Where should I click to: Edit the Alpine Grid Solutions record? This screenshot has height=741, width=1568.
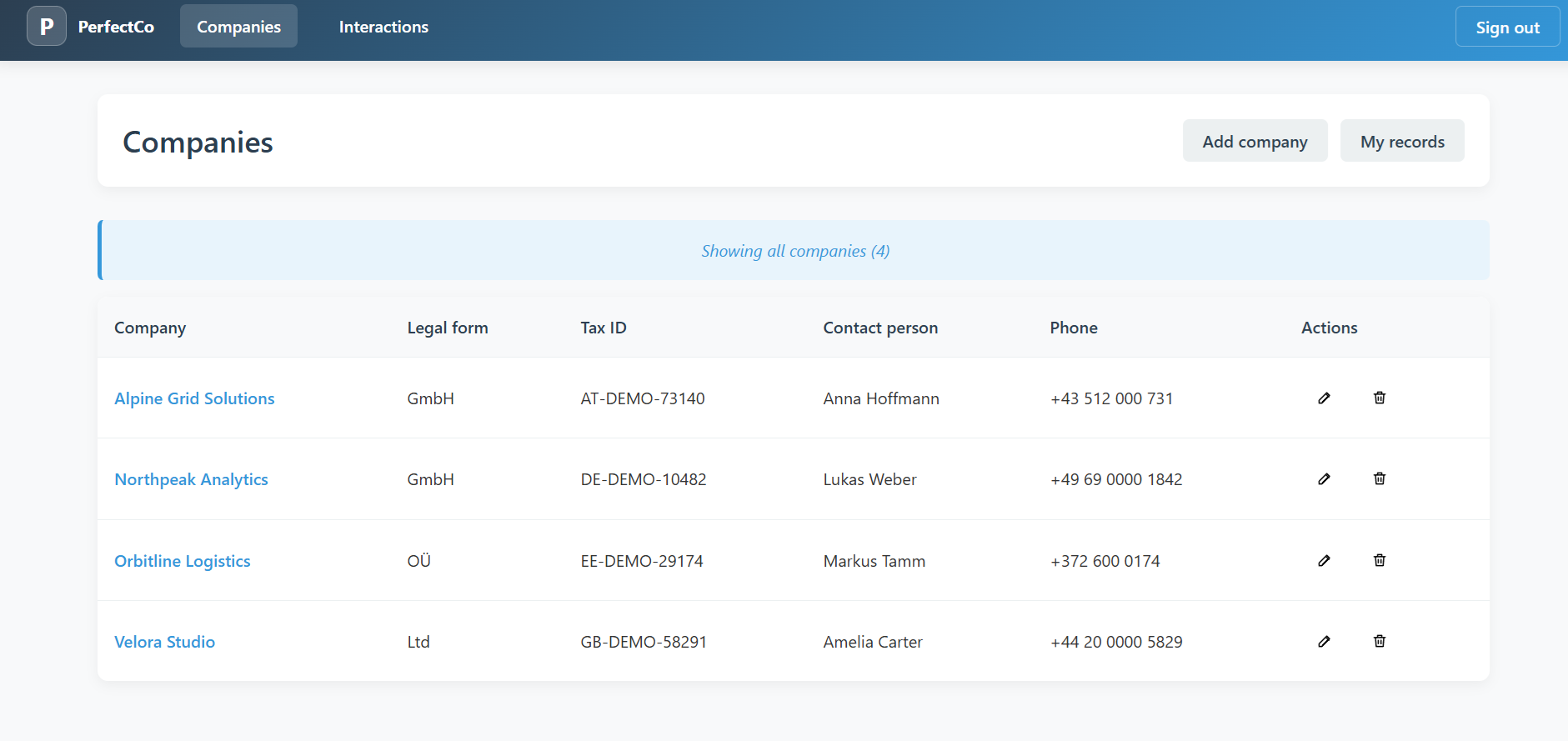pyautogui.click(x=1324, y=398)
